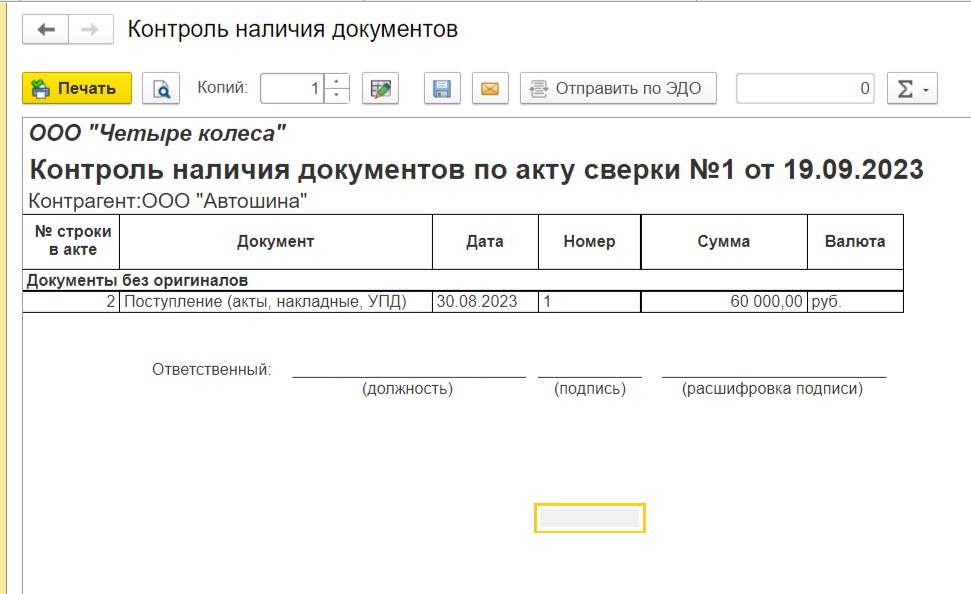The height and width of the screenshot is (594, 971).
Task: Increase copies with the up stepper arrow
Action: pyautogui.click(x=337, y=82)
